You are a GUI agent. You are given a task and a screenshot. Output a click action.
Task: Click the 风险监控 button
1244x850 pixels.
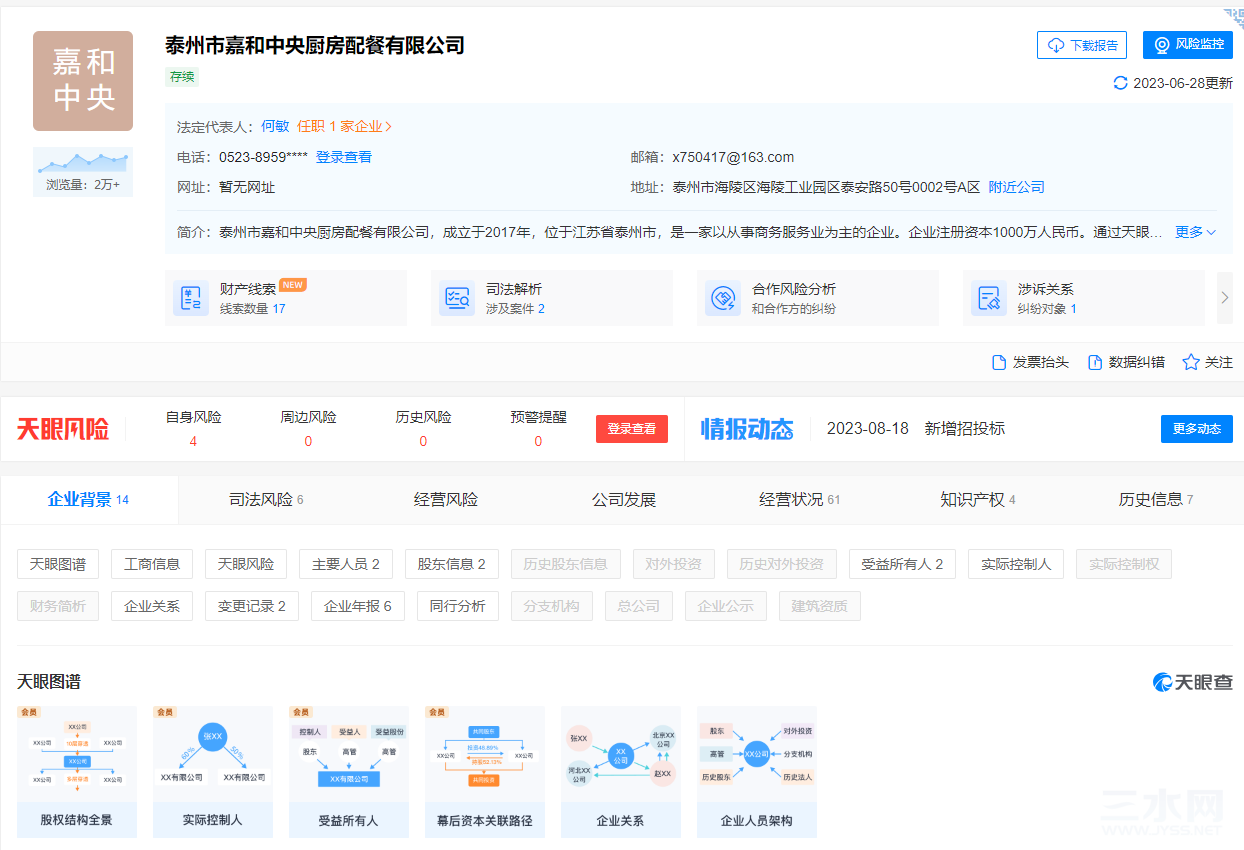tap(1188, 45)
